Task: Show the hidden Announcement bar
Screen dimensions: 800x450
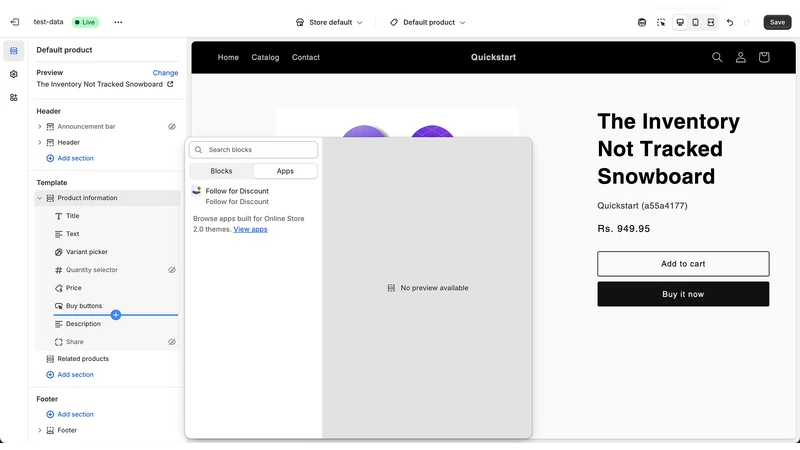Action: click(x=172, y=127)
